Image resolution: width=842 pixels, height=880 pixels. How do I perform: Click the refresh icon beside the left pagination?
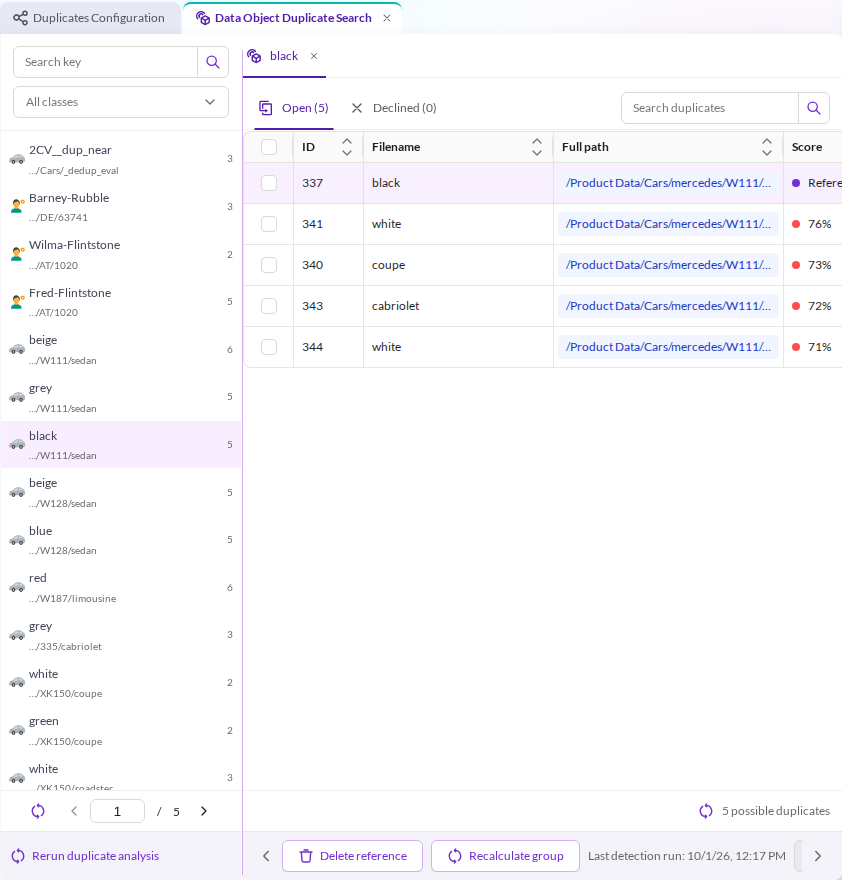point(38,811)
